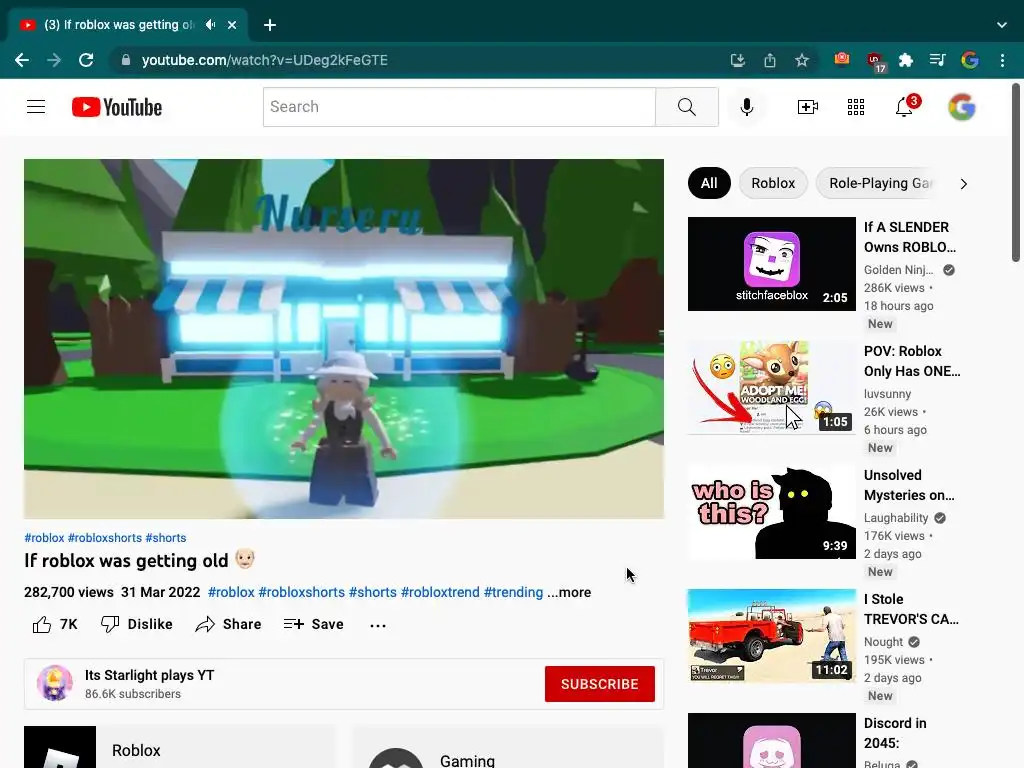1024x768 pixels.
Task: Open the YouTube apps grid
Action: (856, 107)
